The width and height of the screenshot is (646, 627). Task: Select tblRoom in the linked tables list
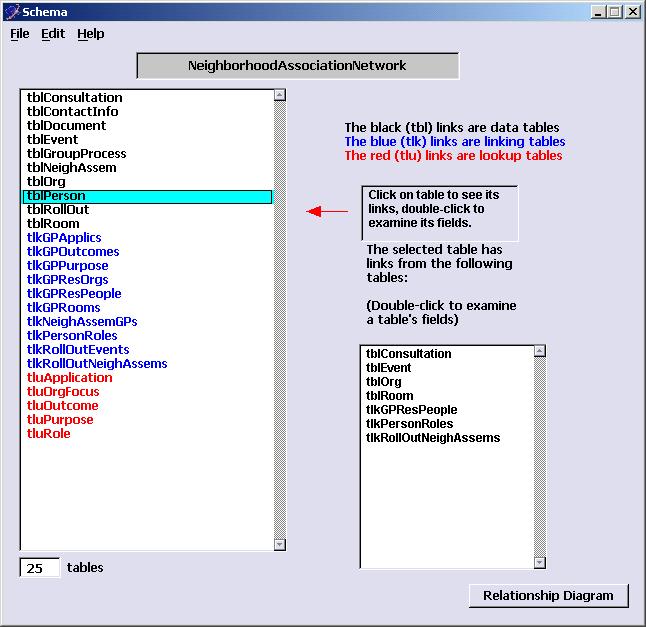point(389,396)
